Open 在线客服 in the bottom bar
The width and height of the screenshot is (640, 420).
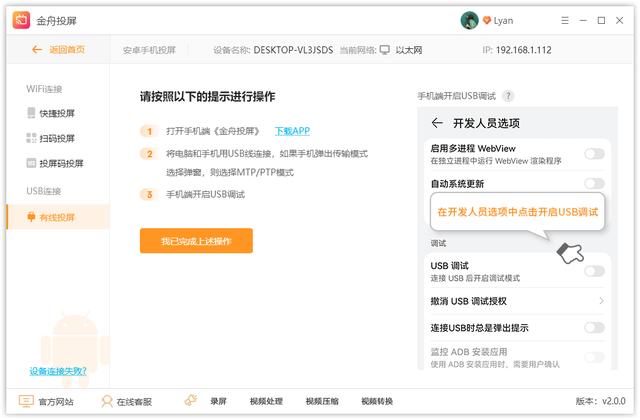(x=134, y=402)
